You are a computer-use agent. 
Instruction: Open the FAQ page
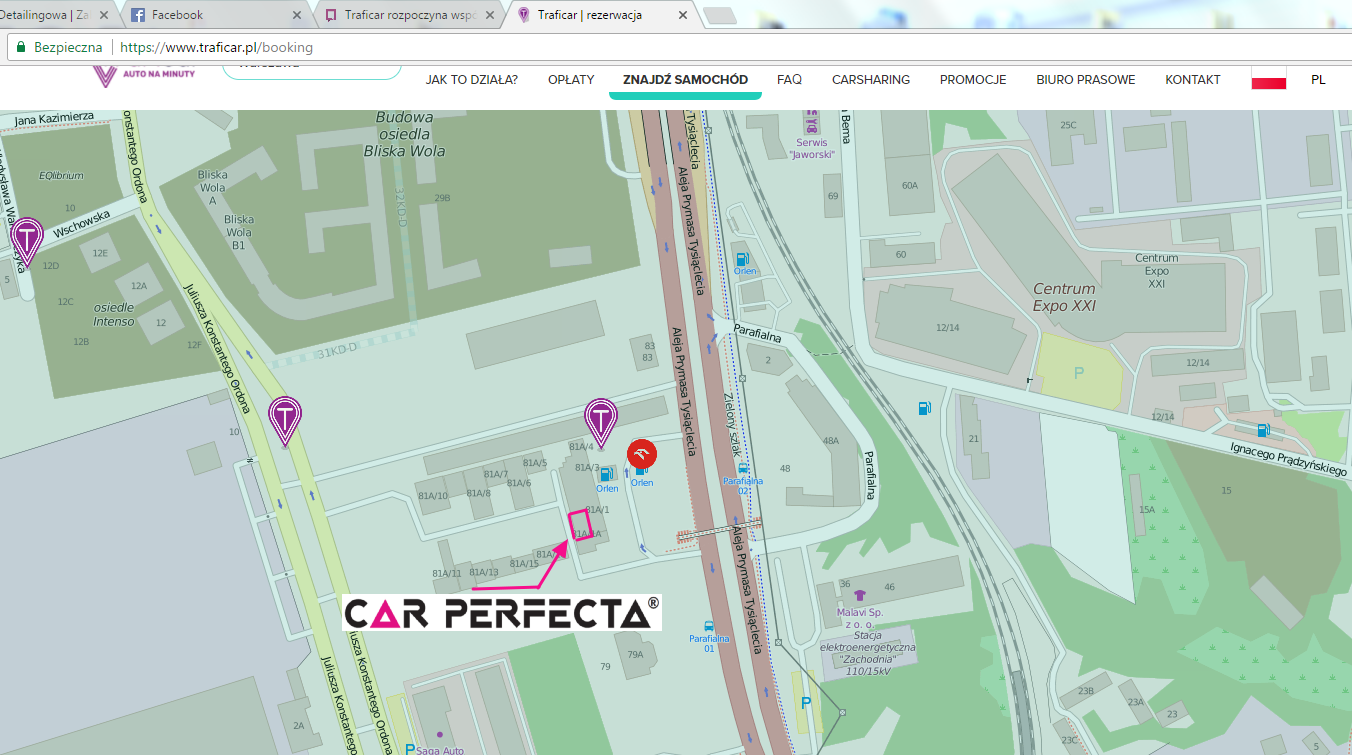(x=789, y=79)
